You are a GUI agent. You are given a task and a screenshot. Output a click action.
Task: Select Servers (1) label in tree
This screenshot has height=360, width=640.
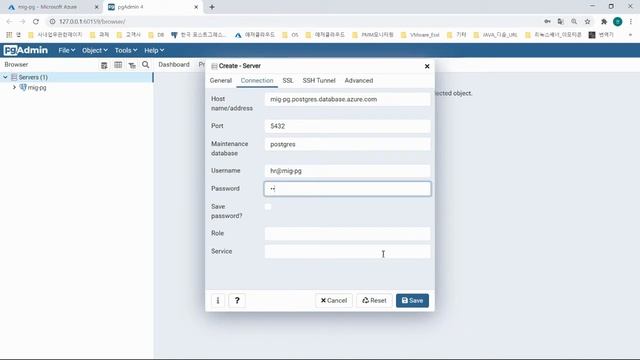tap(33, 77)
